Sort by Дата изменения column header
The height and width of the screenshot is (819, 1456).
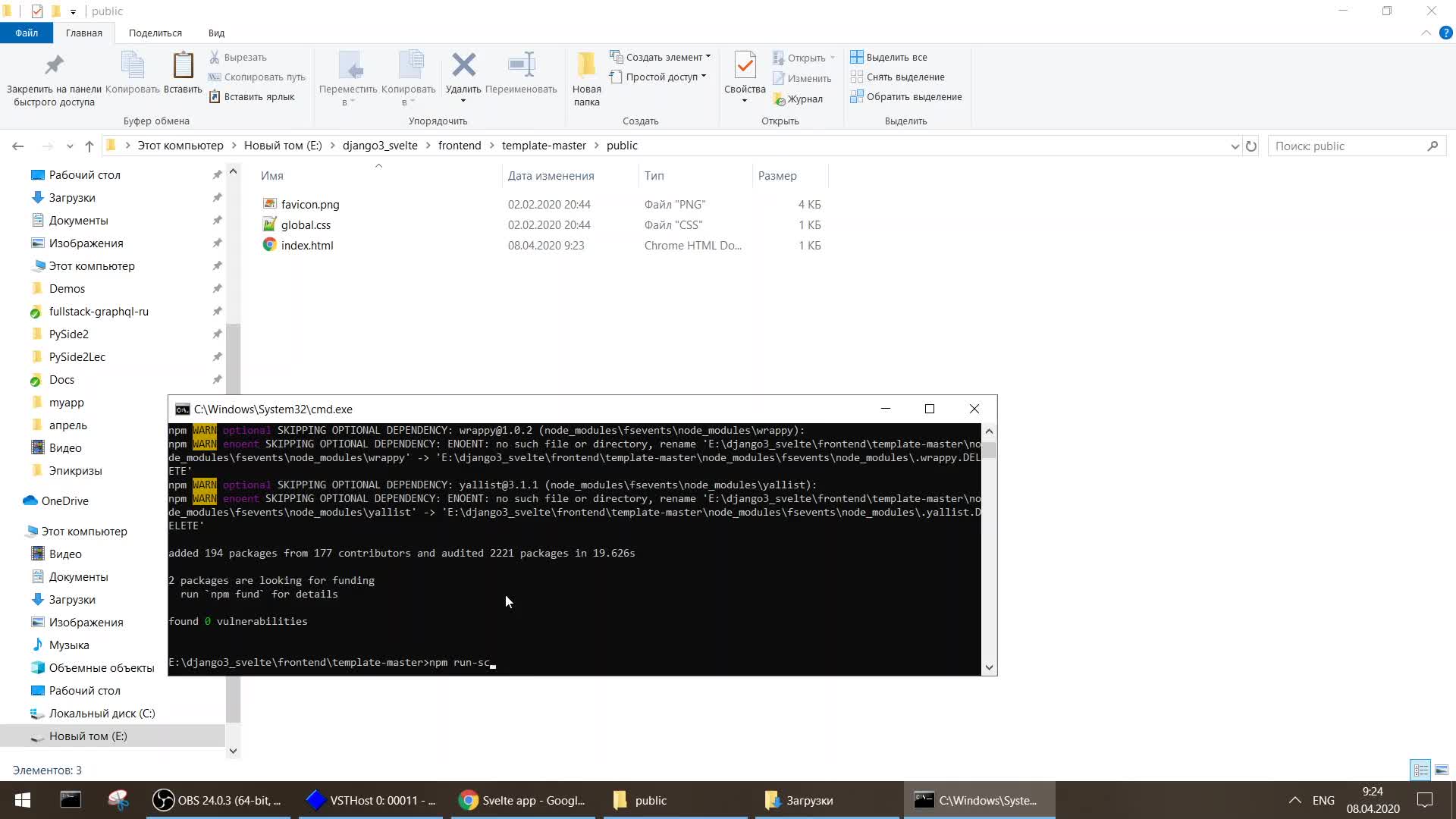[x=551, y=176]
